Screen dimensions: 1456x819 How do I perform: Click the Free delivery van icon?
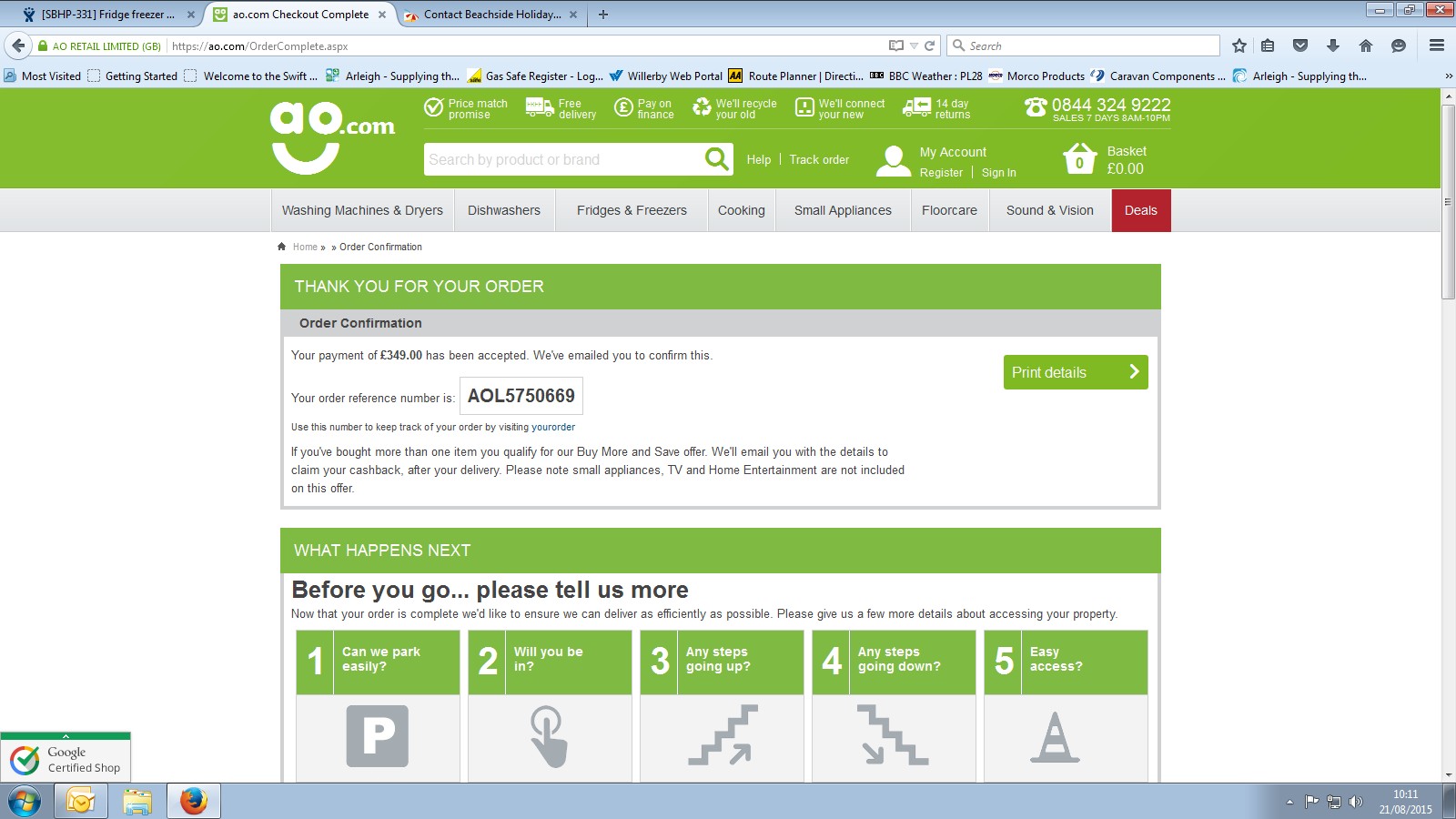[540, 107]
